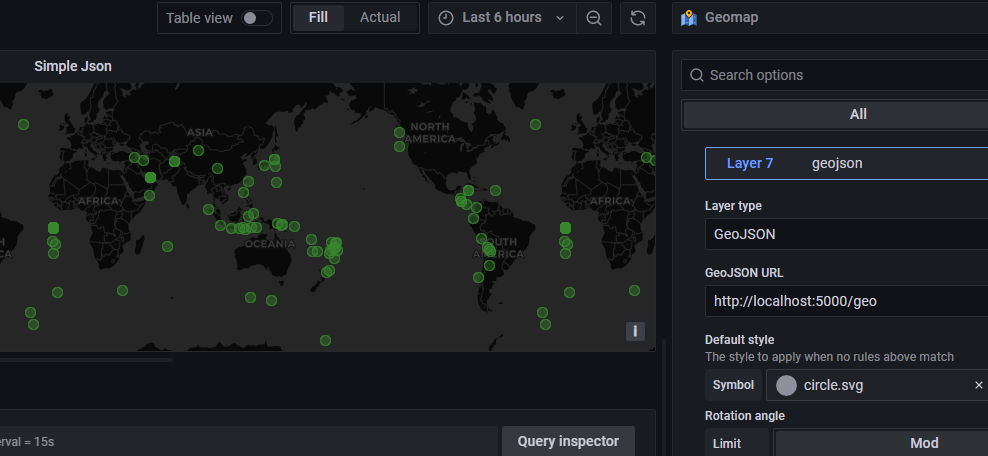The height and width of the screenshot is (456, 988).
Task: Open the Query inspector
Action: [568, 441]
